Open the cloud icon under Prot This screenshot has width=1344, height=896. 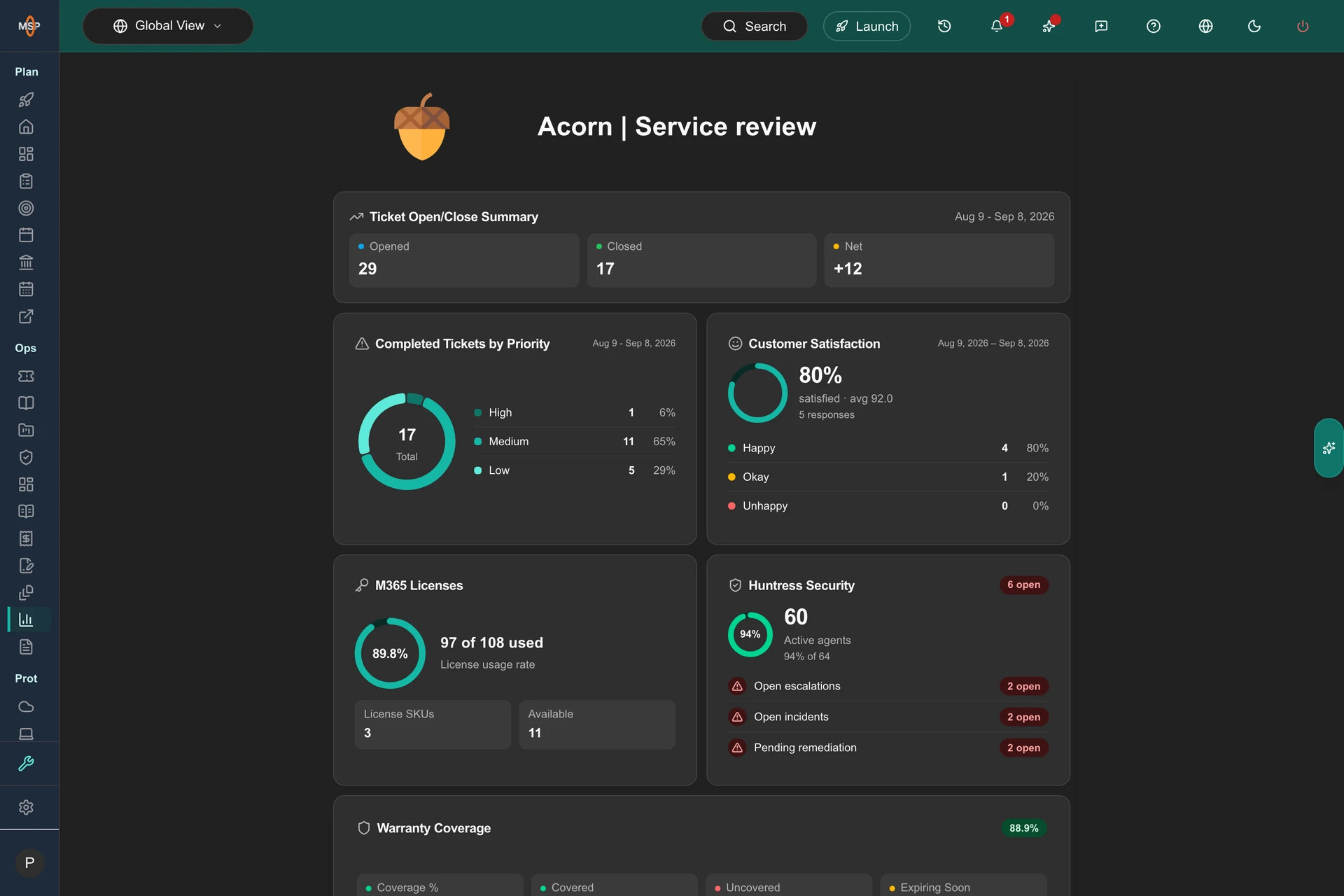(26, 706)
